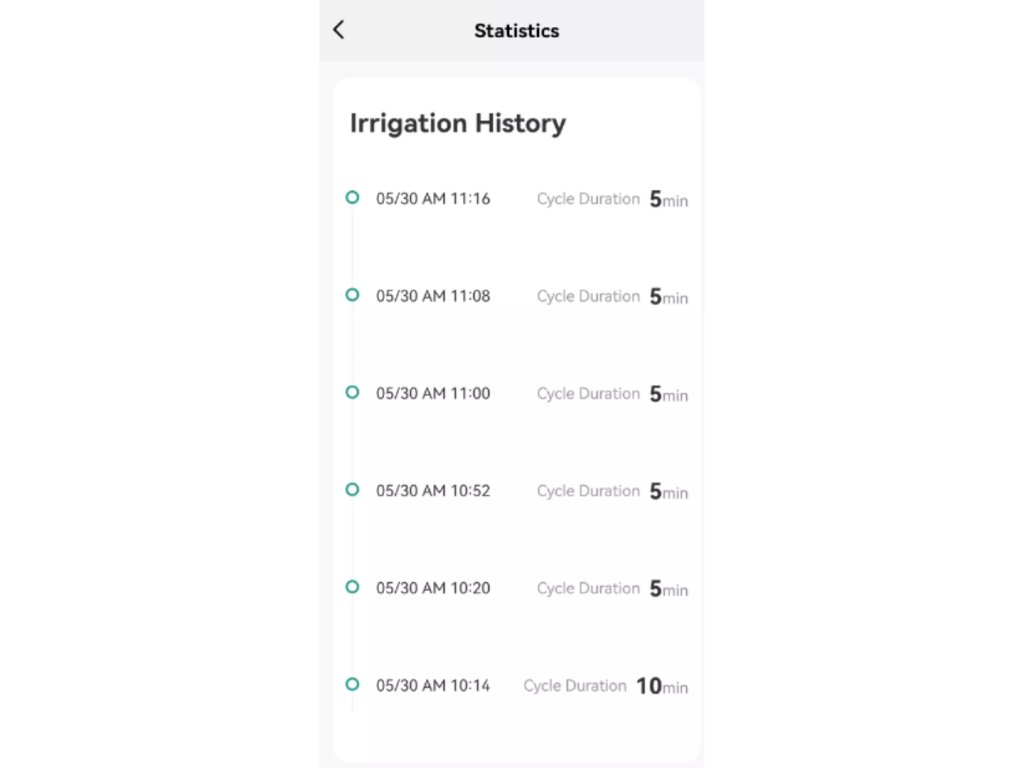Open the 05/30 AM 11:16 irrigation record
The height and width of the screenshot is (768, 1024).
tap(433, 199)
